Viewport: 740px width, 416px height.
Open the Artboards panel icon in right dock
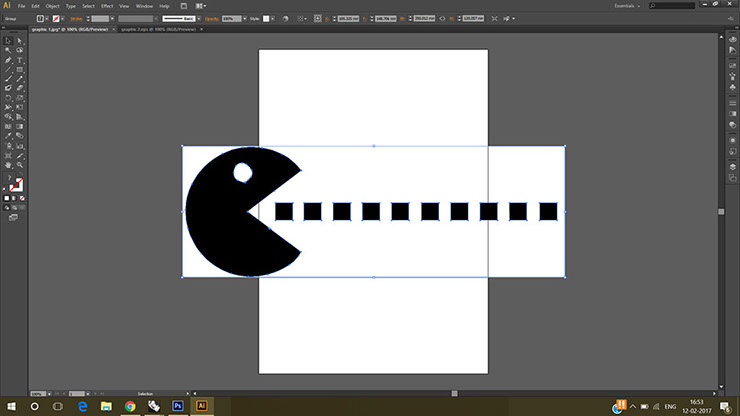[732, 178]
